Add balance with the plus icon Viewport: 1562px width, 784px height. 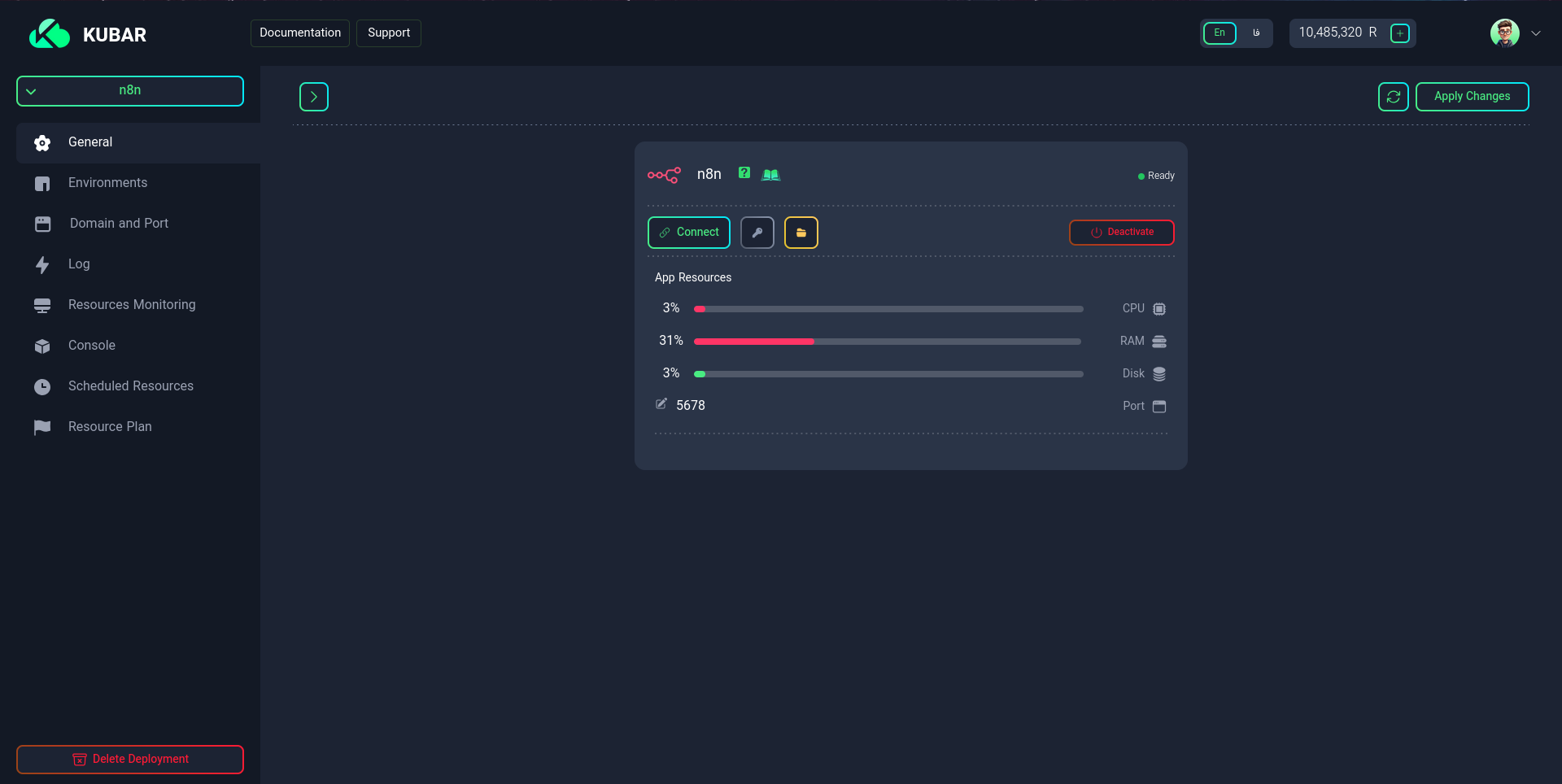1400,33
